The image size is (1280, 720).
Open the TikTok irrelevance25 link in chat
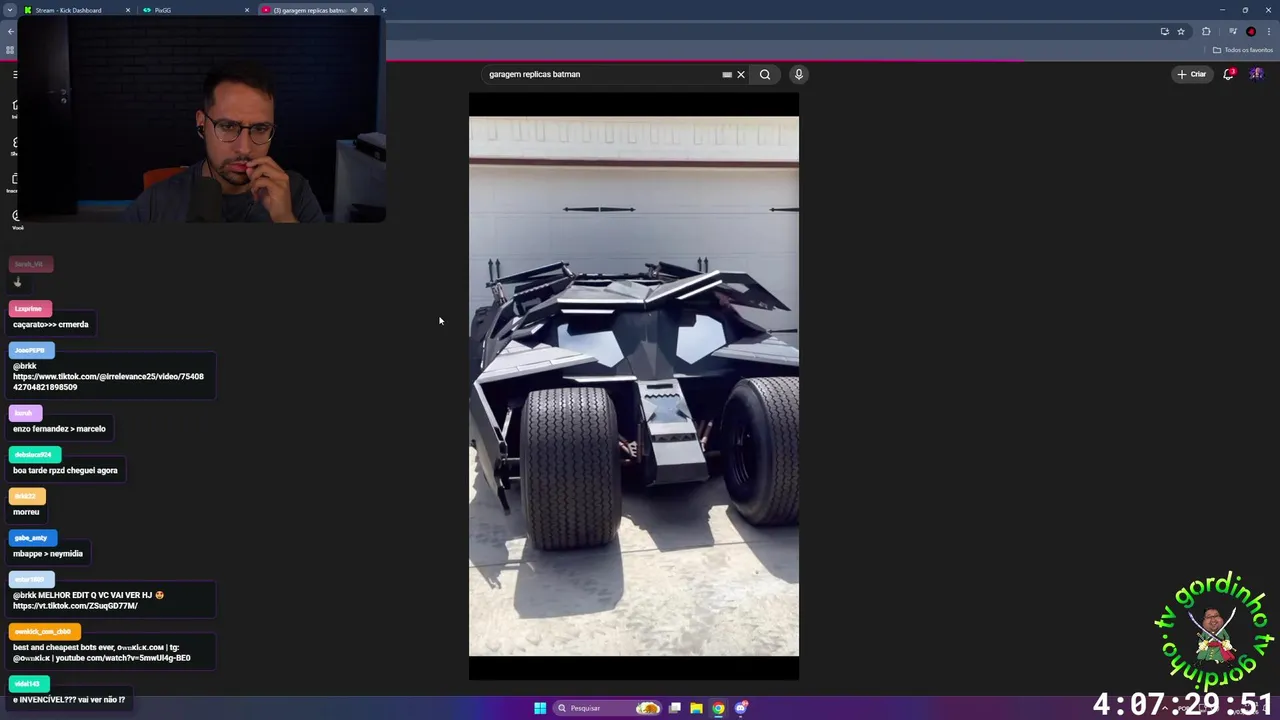click(x=108, y=382)
